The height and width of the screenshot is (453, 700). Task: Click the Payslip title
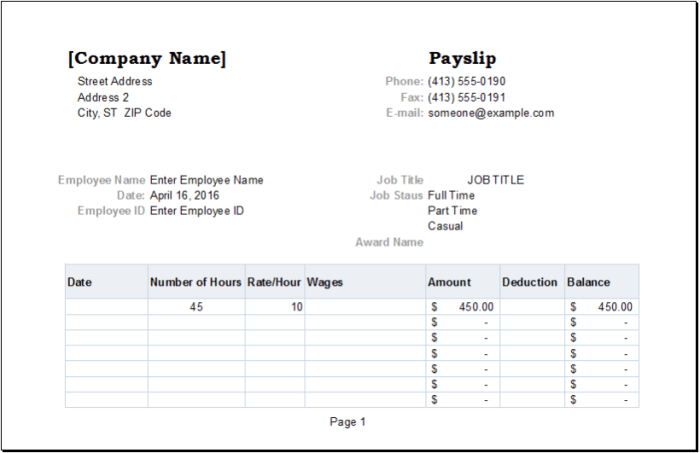coord(462,59)
